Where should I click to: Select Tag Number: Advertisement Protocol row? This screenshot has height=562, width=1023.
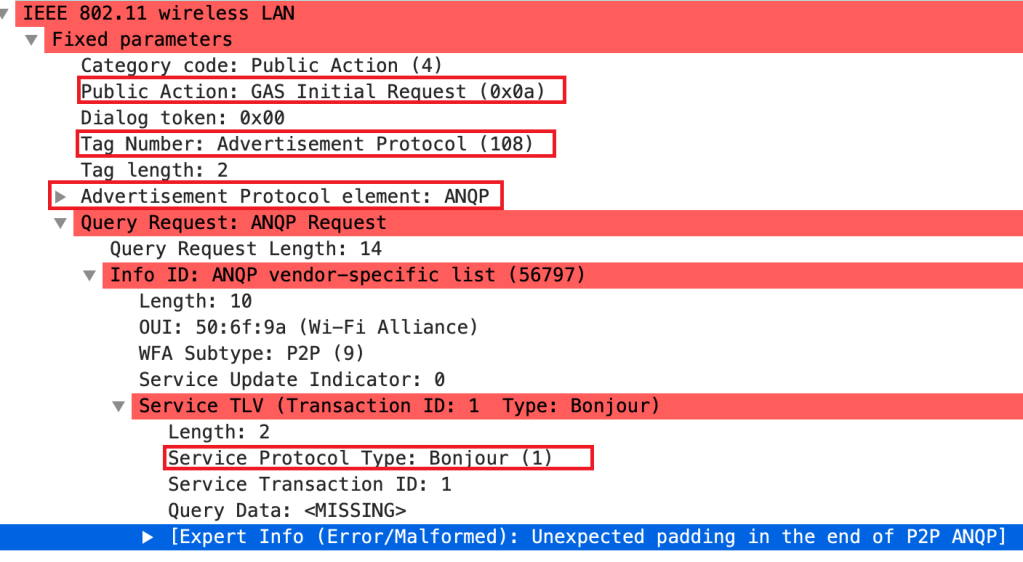pyautogui.click(x=316, y=144)
